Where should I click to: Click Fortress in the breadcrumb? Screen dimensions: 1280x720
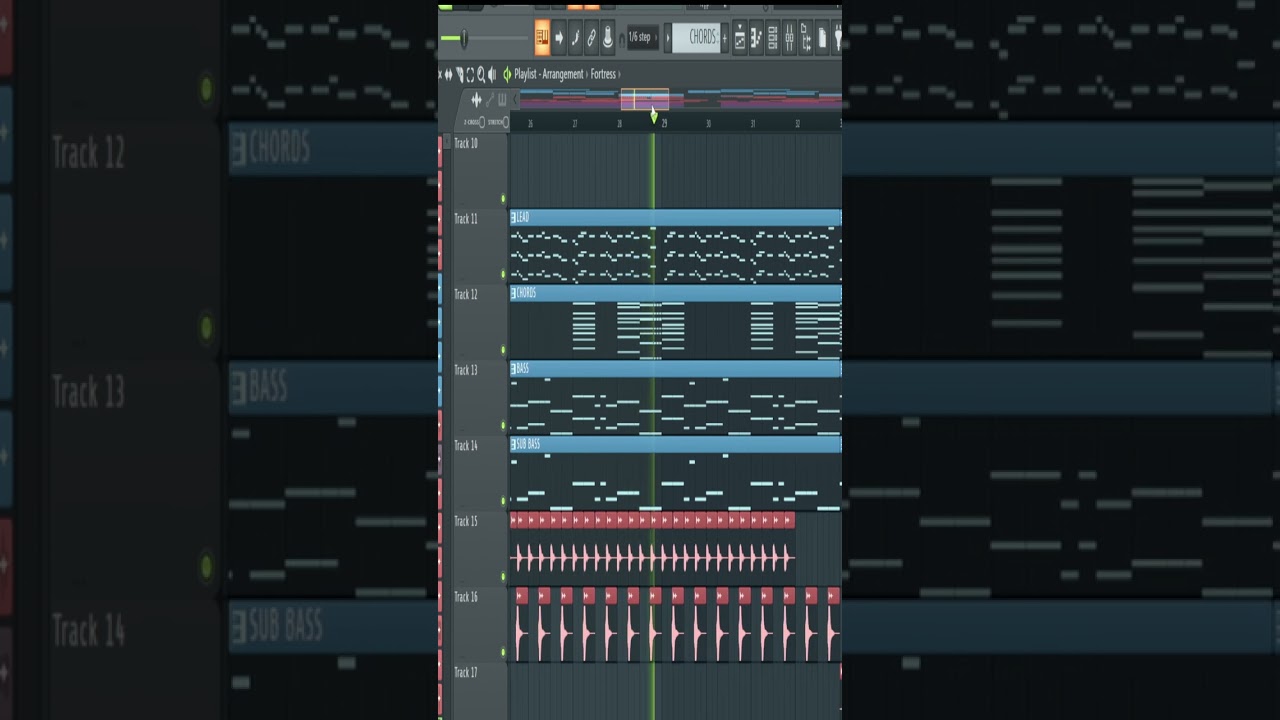[603, 75]
